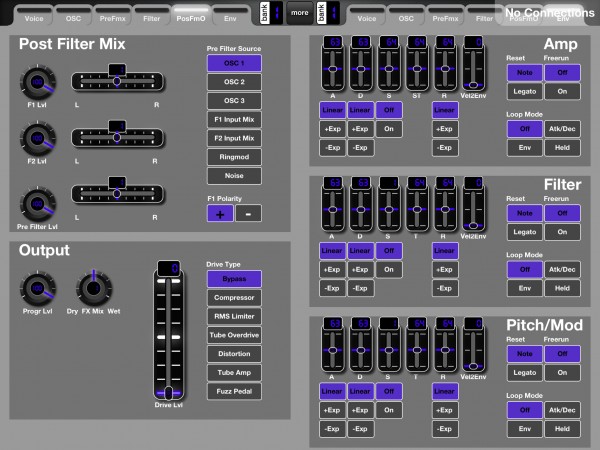Select F2 Input Mix as source
The image size is (600, 450).
point(234,138)
